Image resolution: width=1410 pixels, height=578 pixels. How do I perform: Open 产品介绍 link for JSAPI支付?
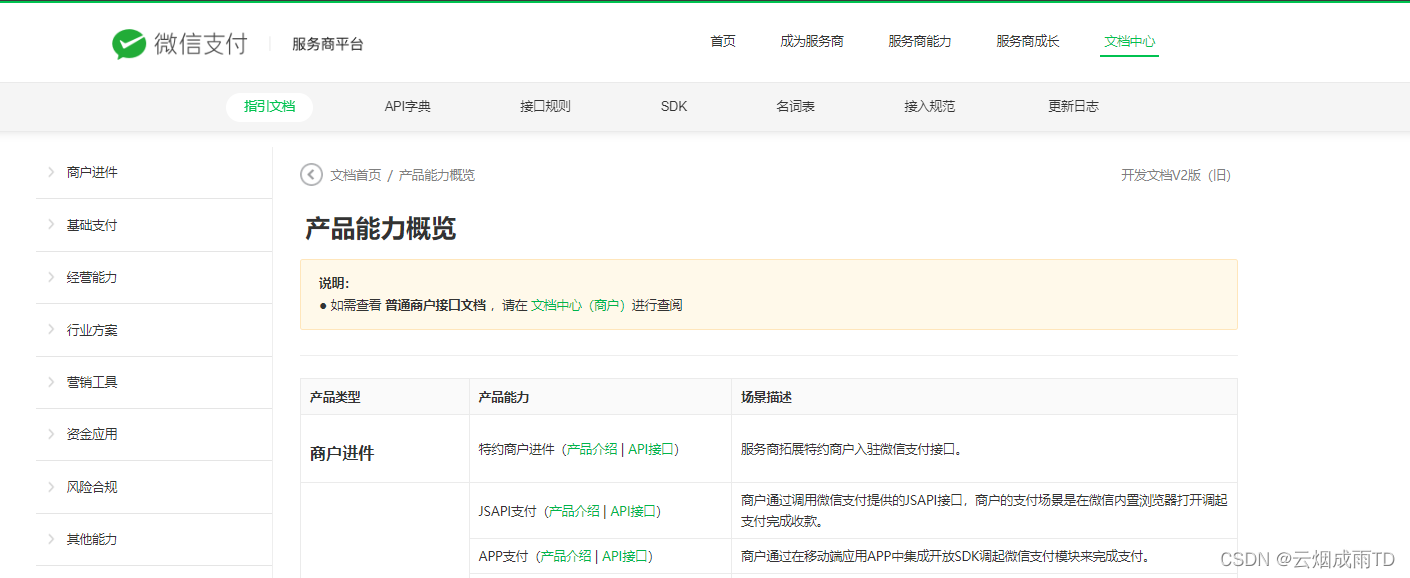click(574, 511)
